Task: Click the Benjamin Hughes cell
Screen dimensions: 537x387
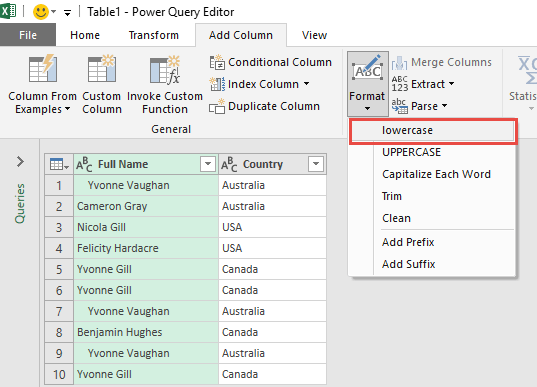Action: coord(146,332)
